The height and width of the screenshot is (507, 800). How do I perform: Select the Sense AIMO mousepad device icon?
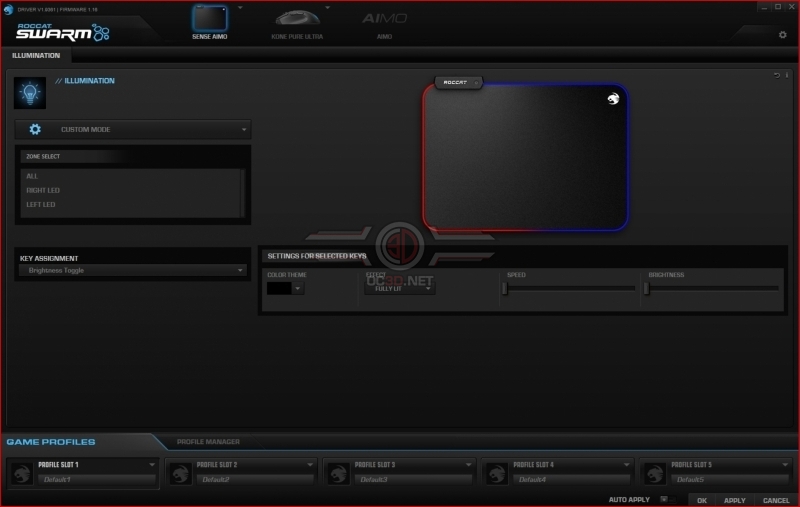click(x=210, y=18)
